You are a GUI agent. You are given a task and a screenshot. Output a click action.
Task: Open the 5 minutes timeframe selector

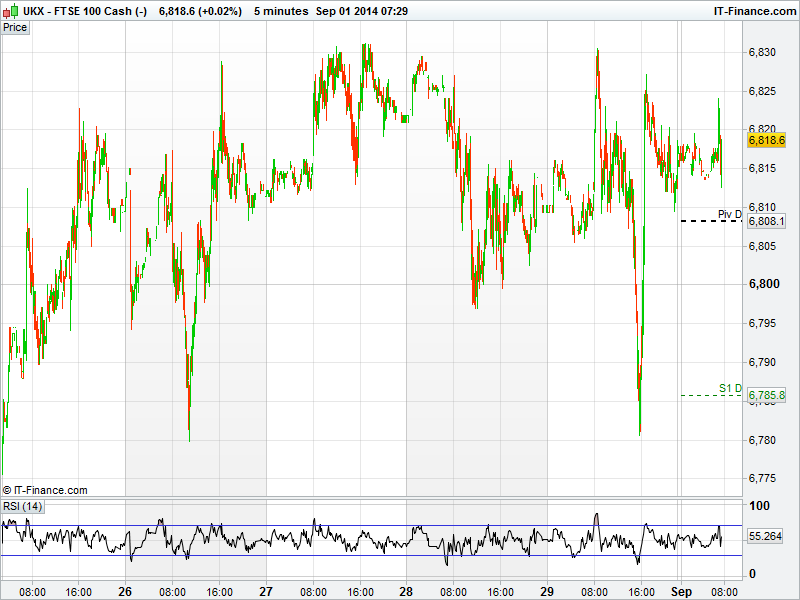pyautogui.click(x=281, y=10)
